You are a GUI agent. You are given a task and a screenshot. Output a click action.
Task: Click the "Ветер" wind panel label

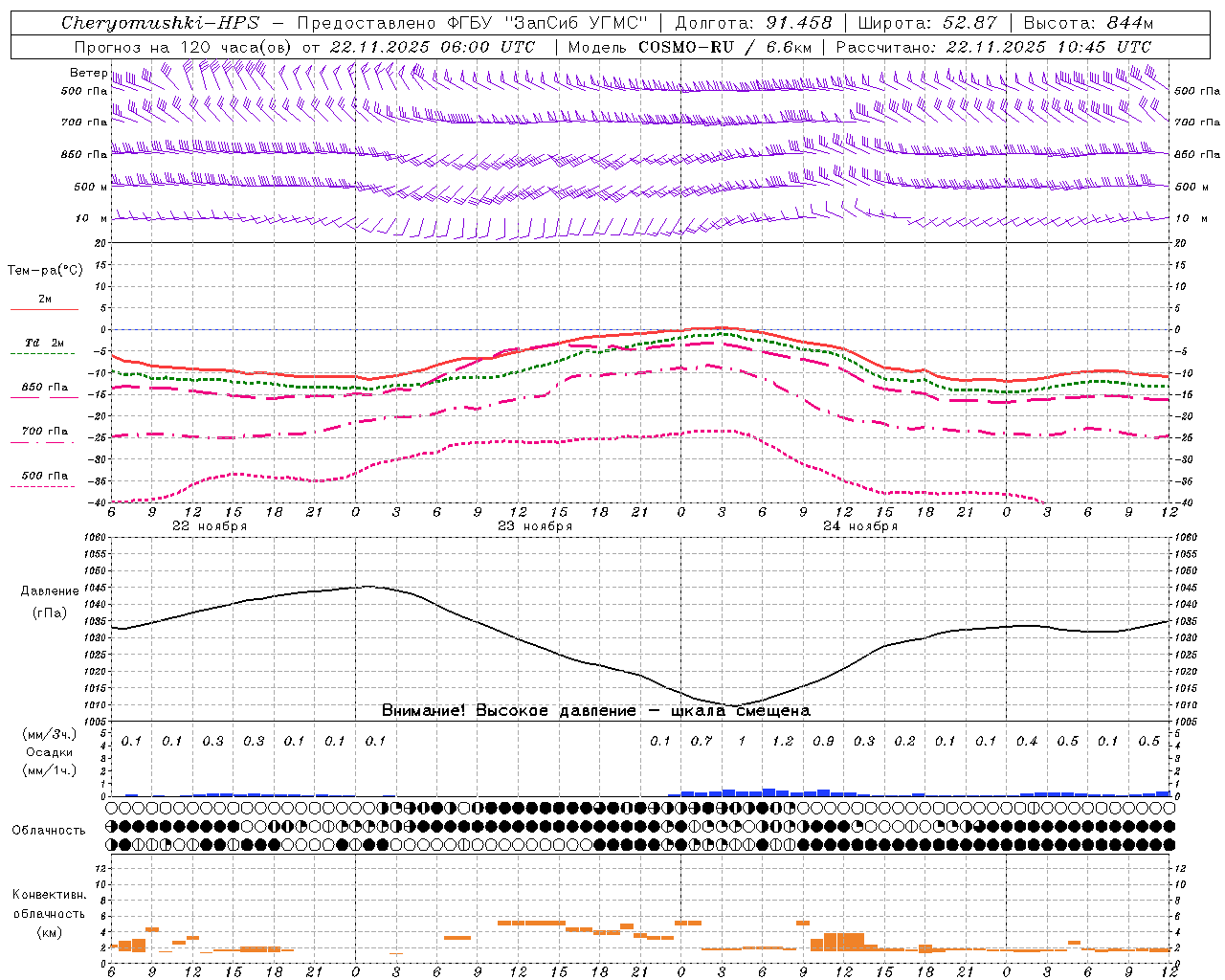88,73
